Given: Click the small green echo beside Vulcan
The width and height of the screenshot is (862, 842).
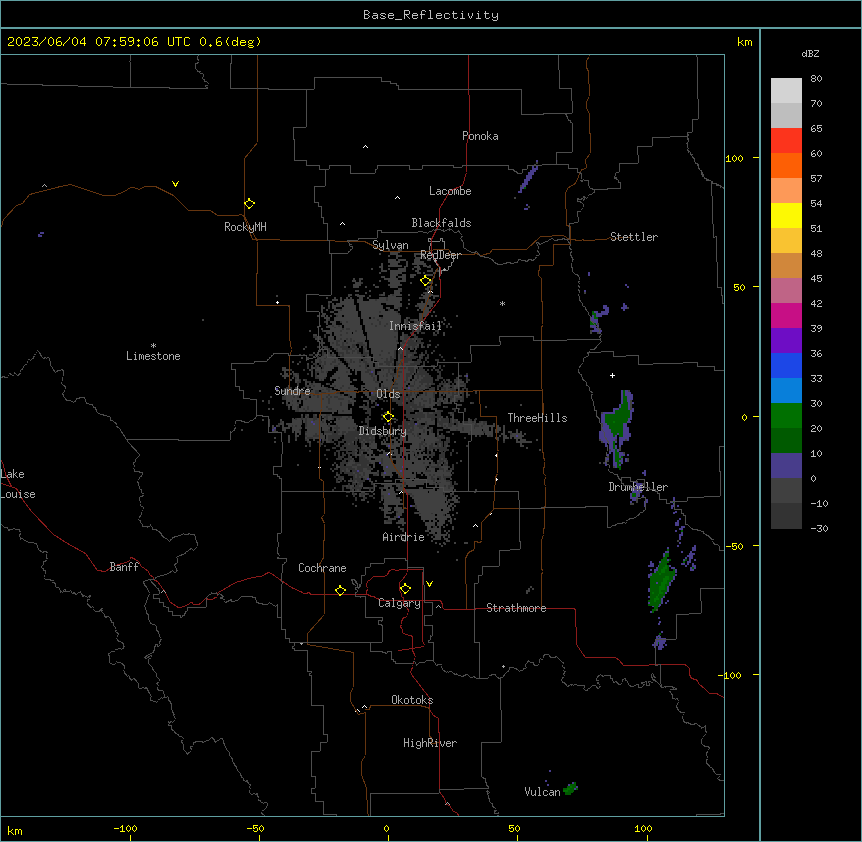Looking at the screenshot, I should point(571,788).
